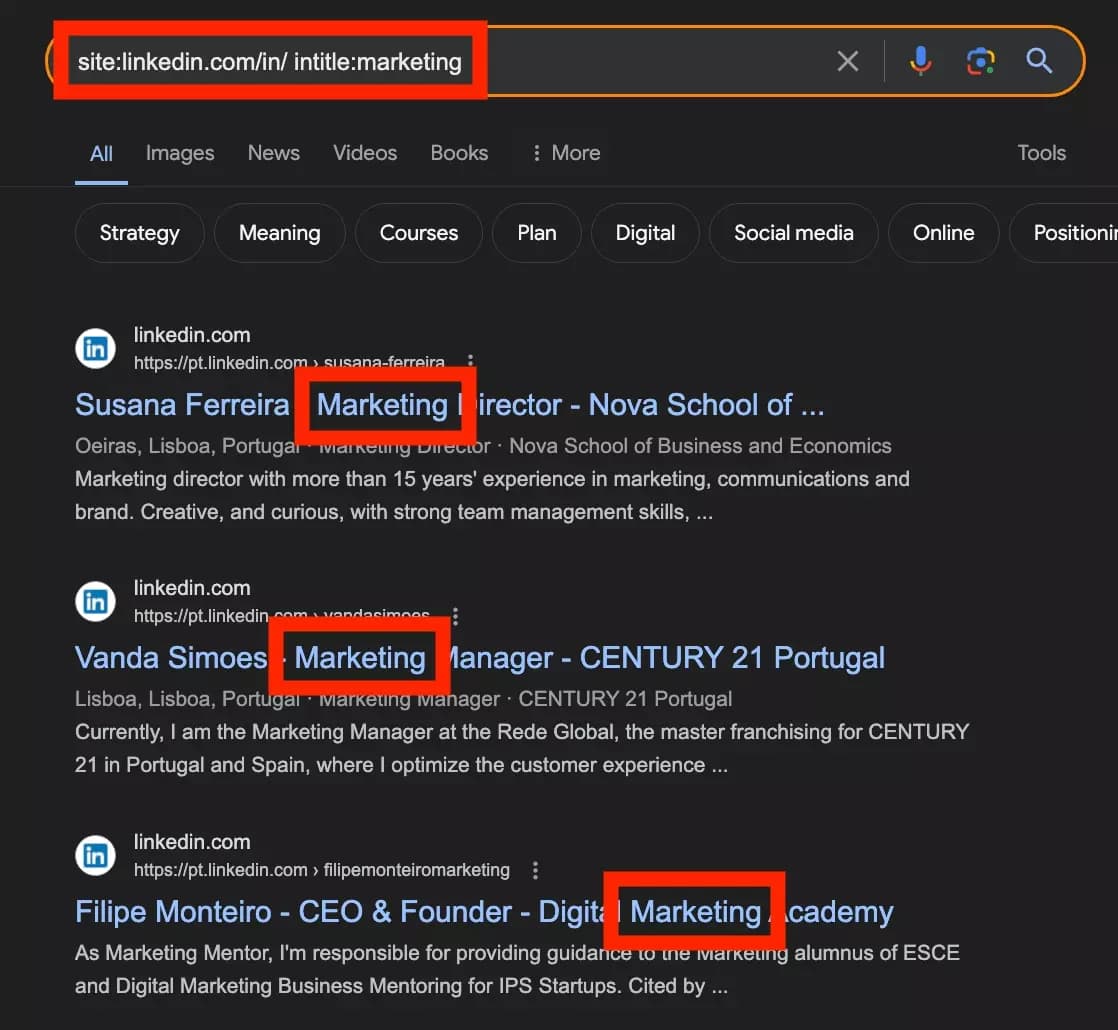The width and height of the screenshot is (1118, 1030).
Task: Click the LinkedIn favicon beside Filipe Monteiro's result
Action: point(95,855)
